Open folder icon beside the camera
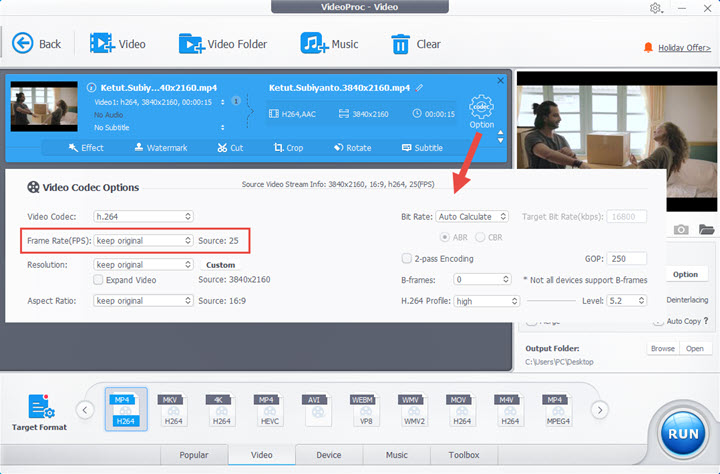This screenshot has height=474, width=720. [707, 229]
